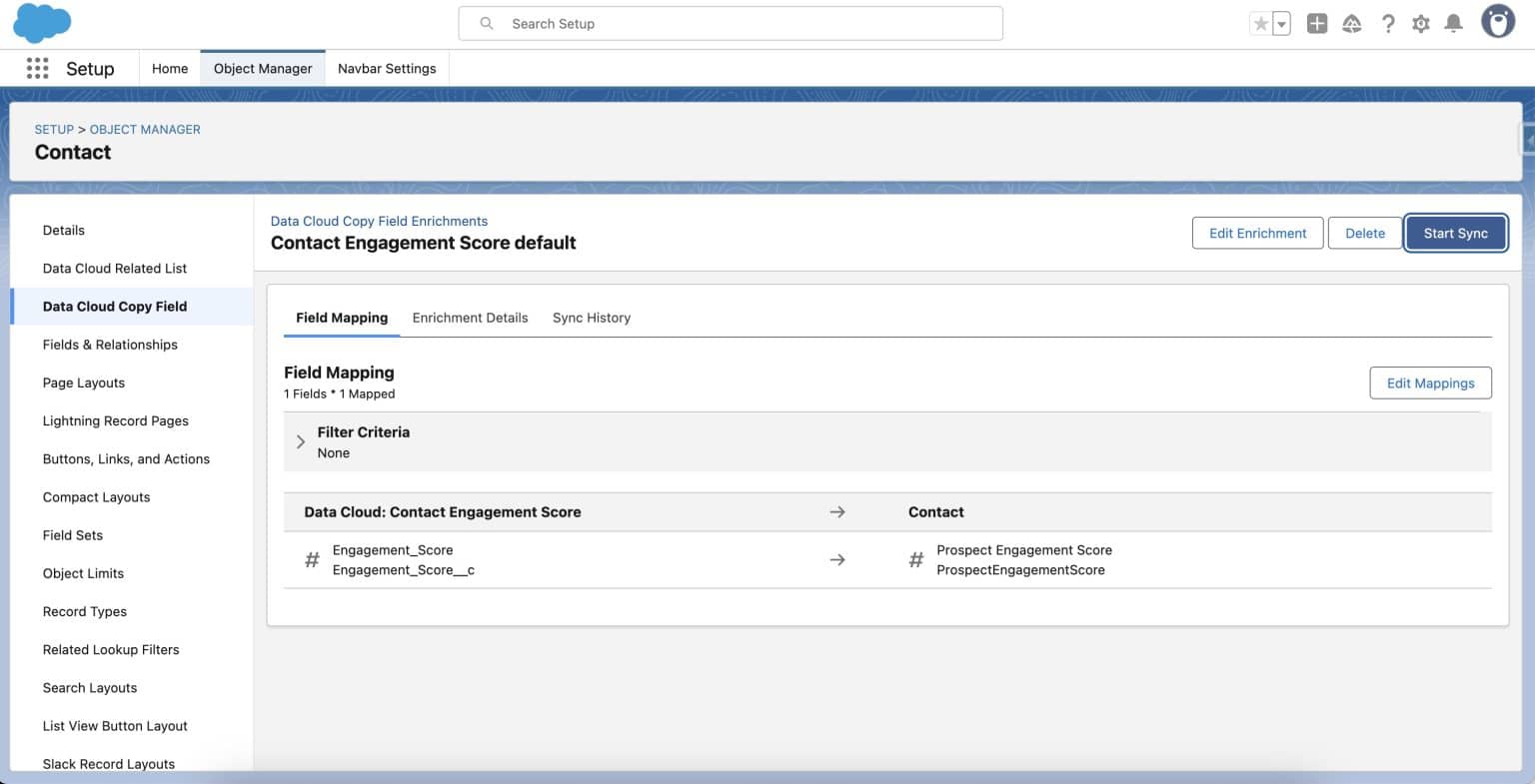Open the favorites list dropdown arrow

click(1281, 24)
